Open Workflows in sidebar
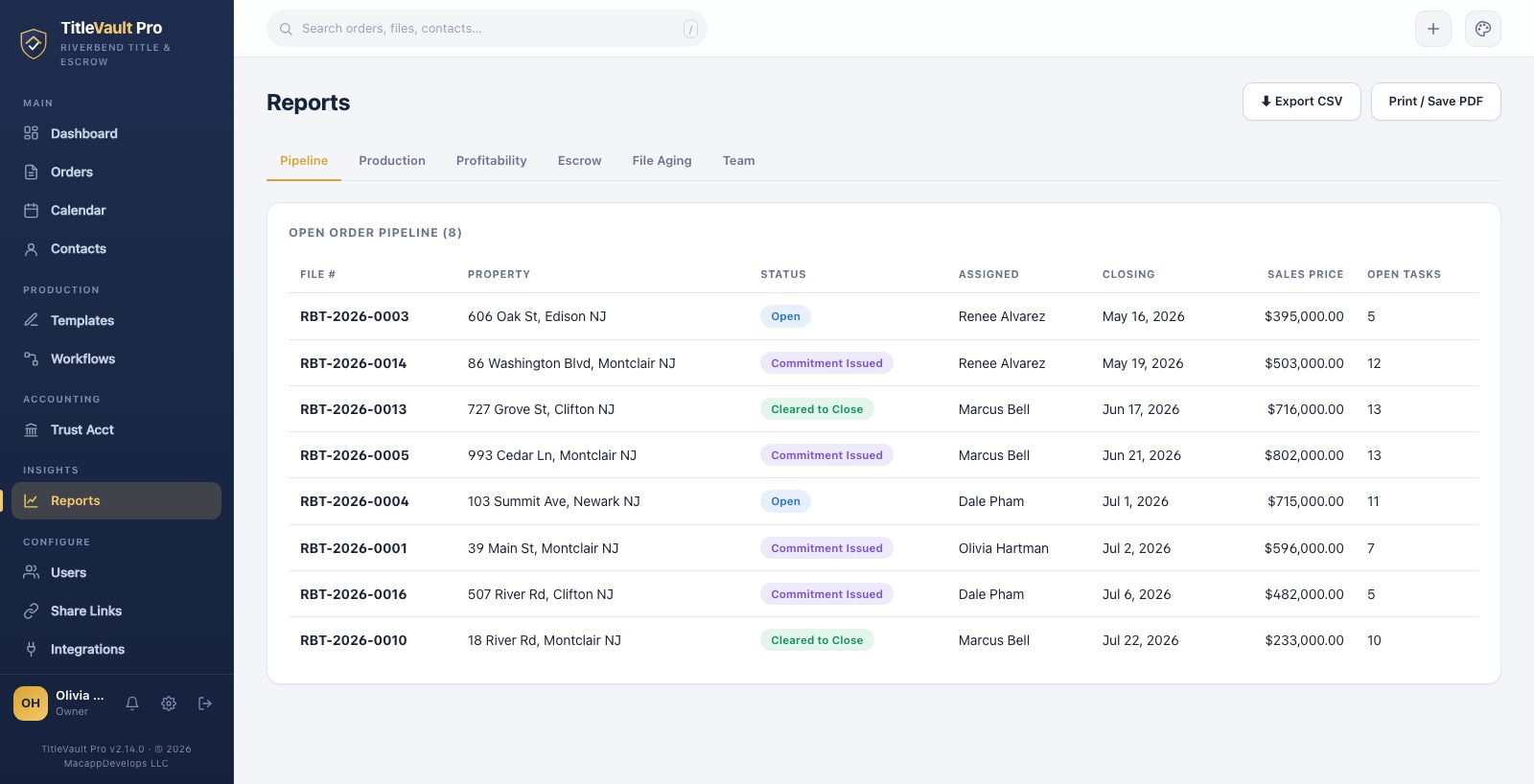Screen dimensions: 1534x784 tap(117, 358)
